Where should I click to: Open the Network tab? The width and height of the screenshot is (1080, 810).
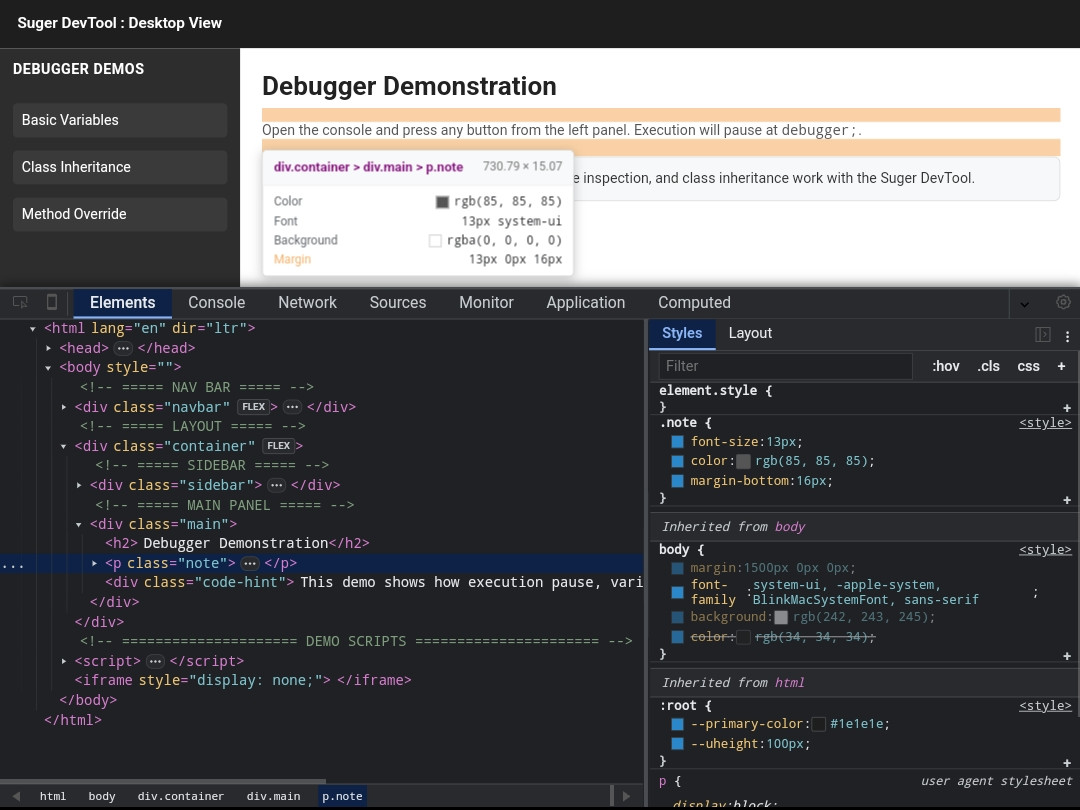pyautogui.click(x=307, y=302)
